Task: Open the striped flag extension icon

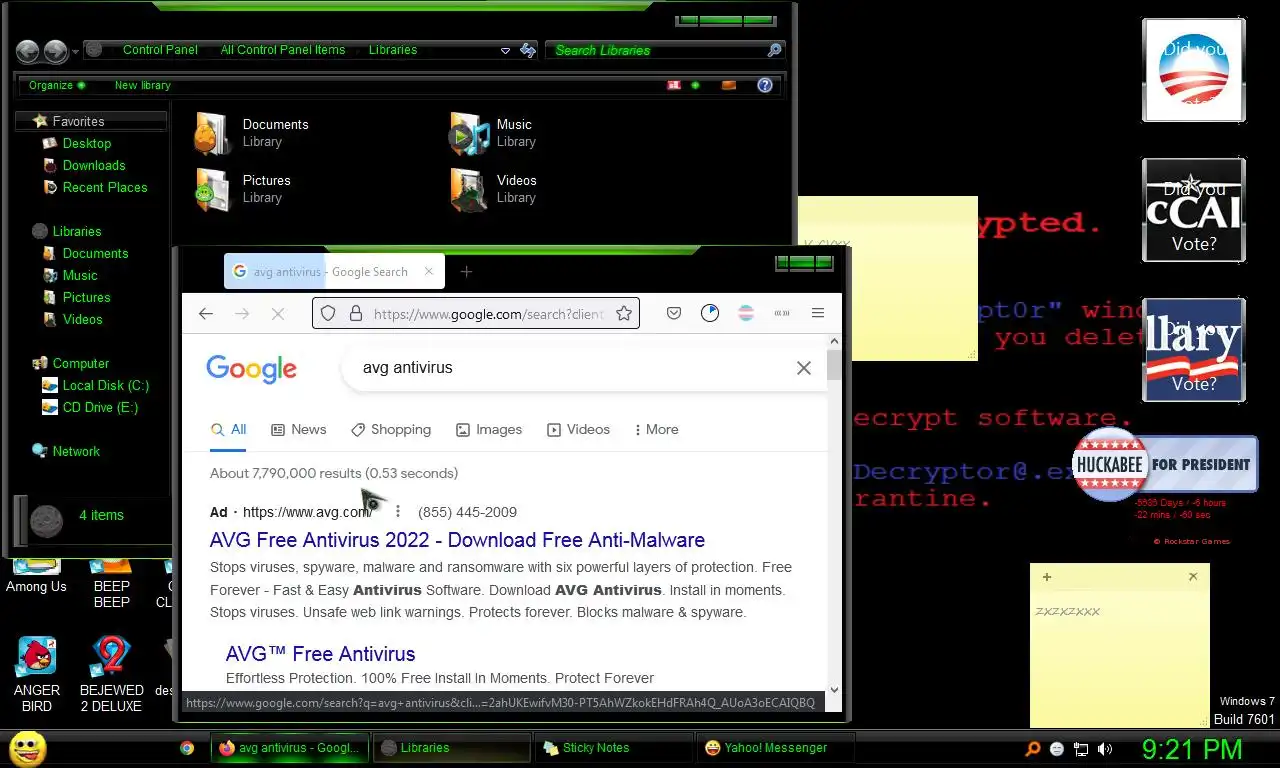Action: 746,314
